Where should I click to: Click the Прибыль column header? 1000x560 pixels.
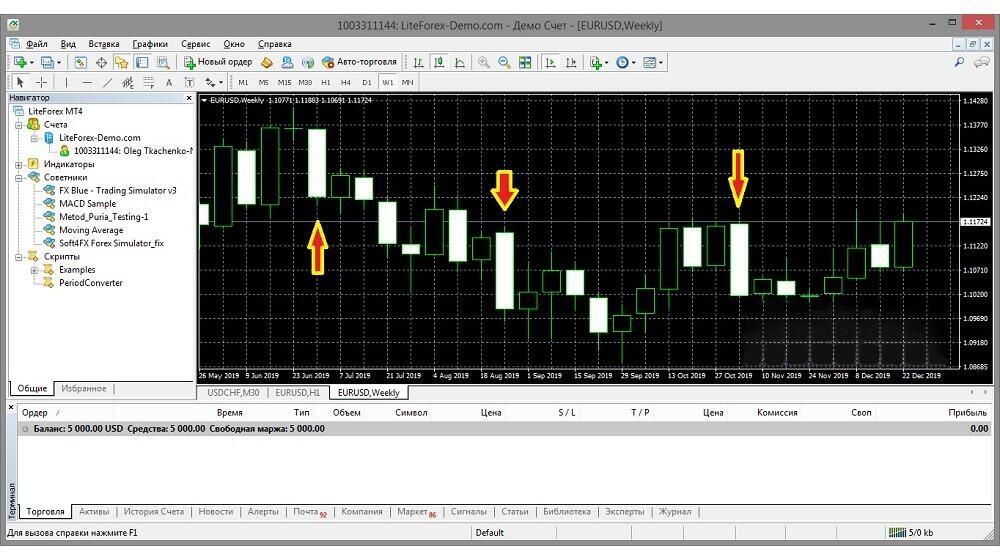(967, 412)
